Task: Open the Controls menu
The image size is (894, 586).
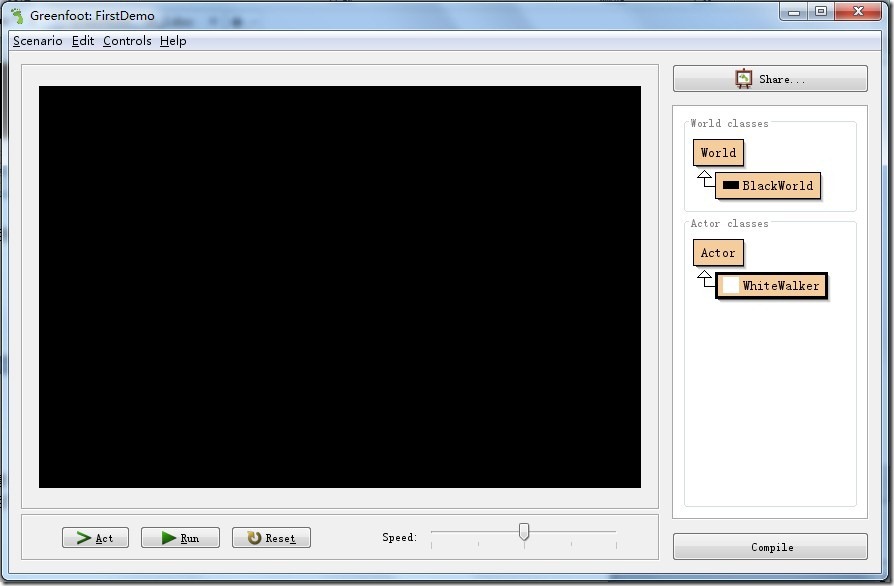Action: [127, 41]
